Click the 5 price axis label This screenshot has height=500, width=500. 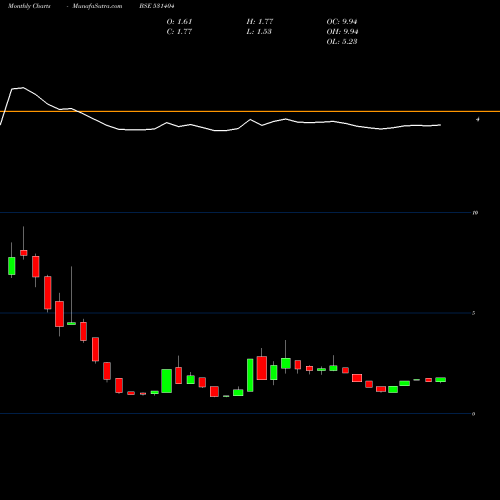tap(474, 313)
